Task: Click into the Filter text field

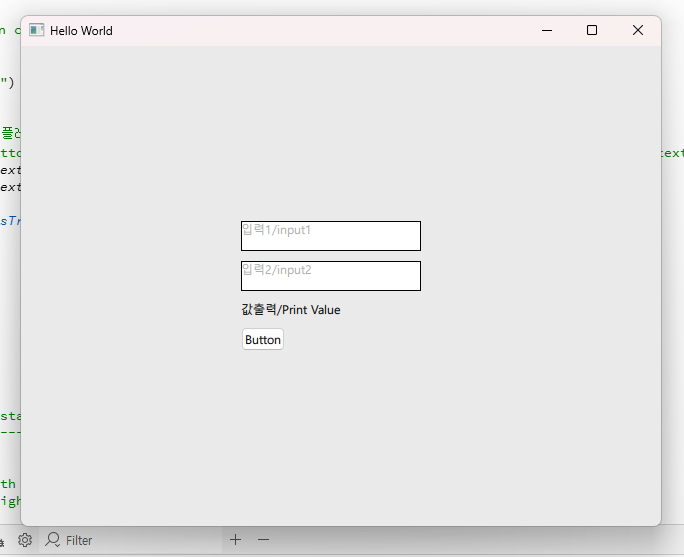Action: click(x=140, y=540)
